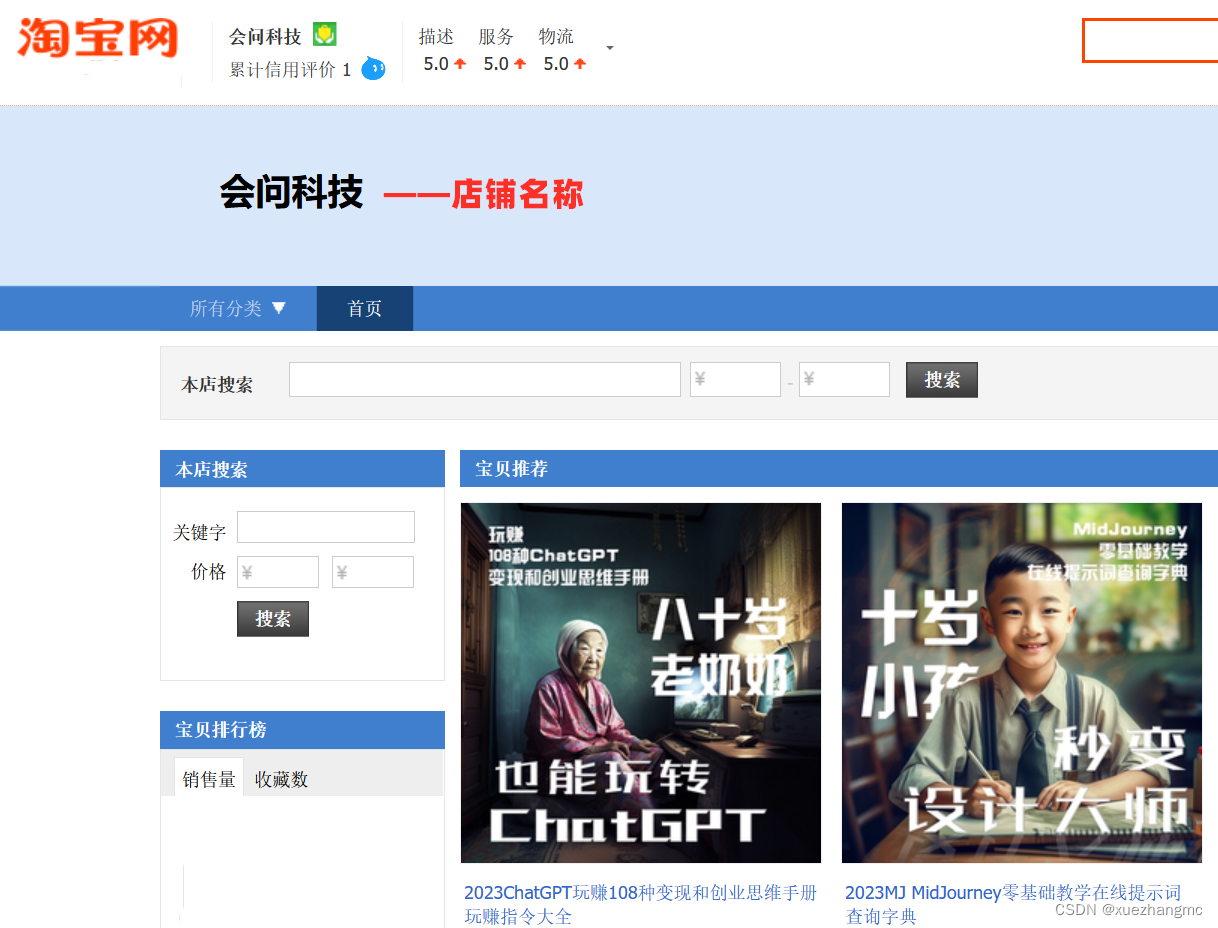The image size is (1218, 928).
Task: Open the 2023MJ MidJourney零基础教学 product link
Action: pyautogui.click(x=1013, y=904)
